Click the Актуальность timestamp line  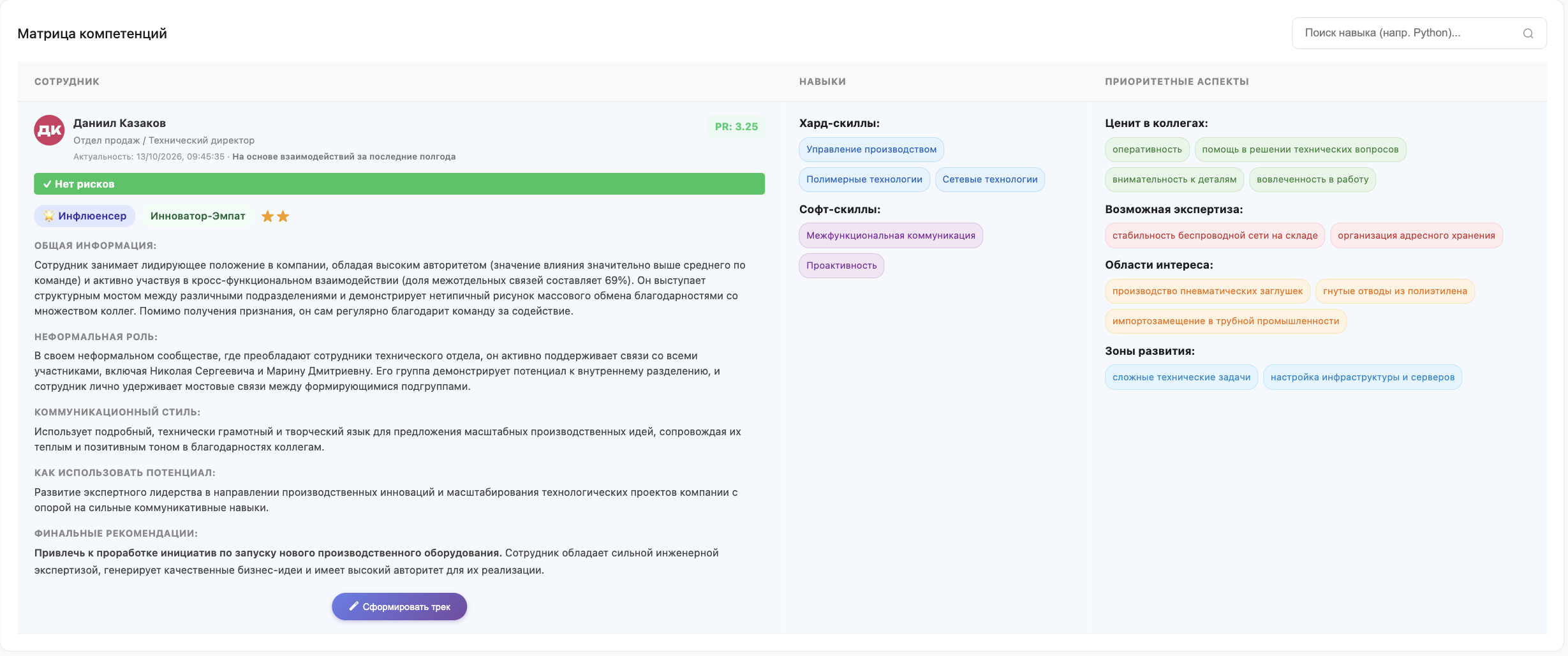(264, 156)
